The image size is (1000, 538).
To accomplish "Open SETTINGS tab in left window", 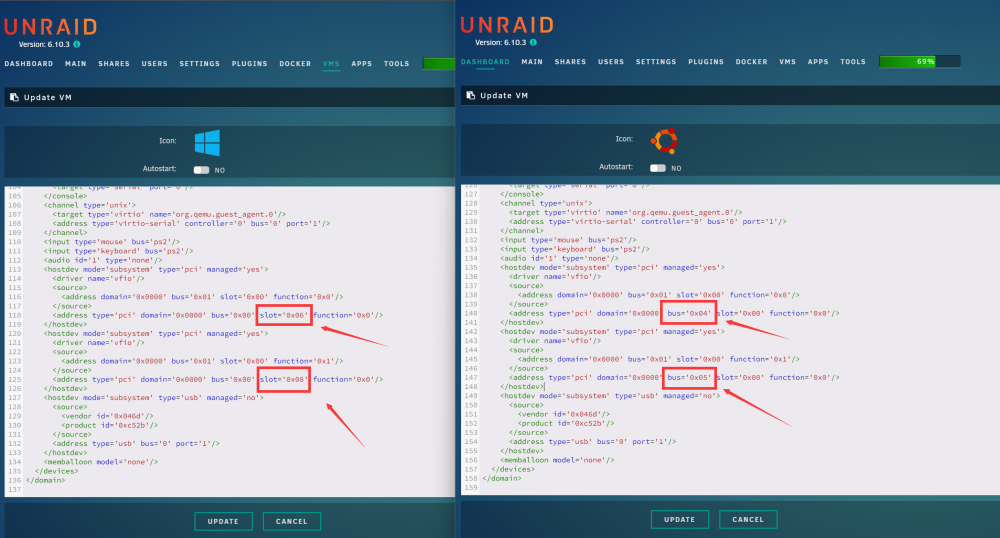I will click(x=200, y=64).
